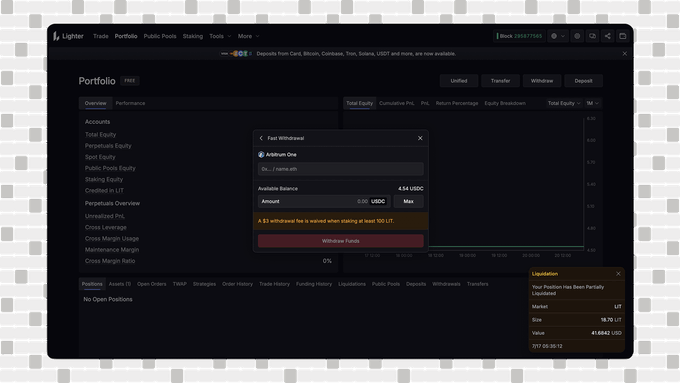View the Withdrawals tab
This screenshot has width=680, height=383.
point(446,284)
